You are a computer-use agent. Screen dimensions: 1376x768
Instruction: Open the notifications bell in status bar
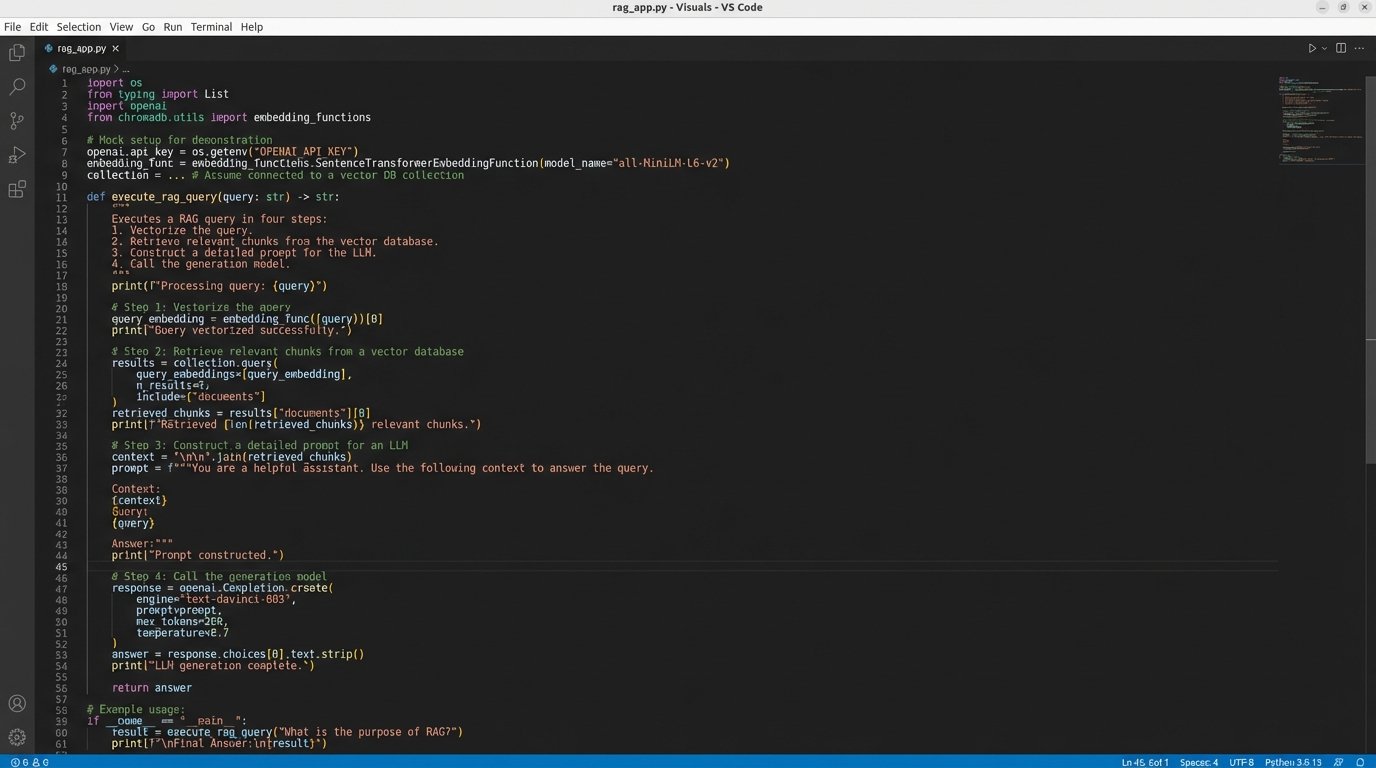(x=1360, y=762)
